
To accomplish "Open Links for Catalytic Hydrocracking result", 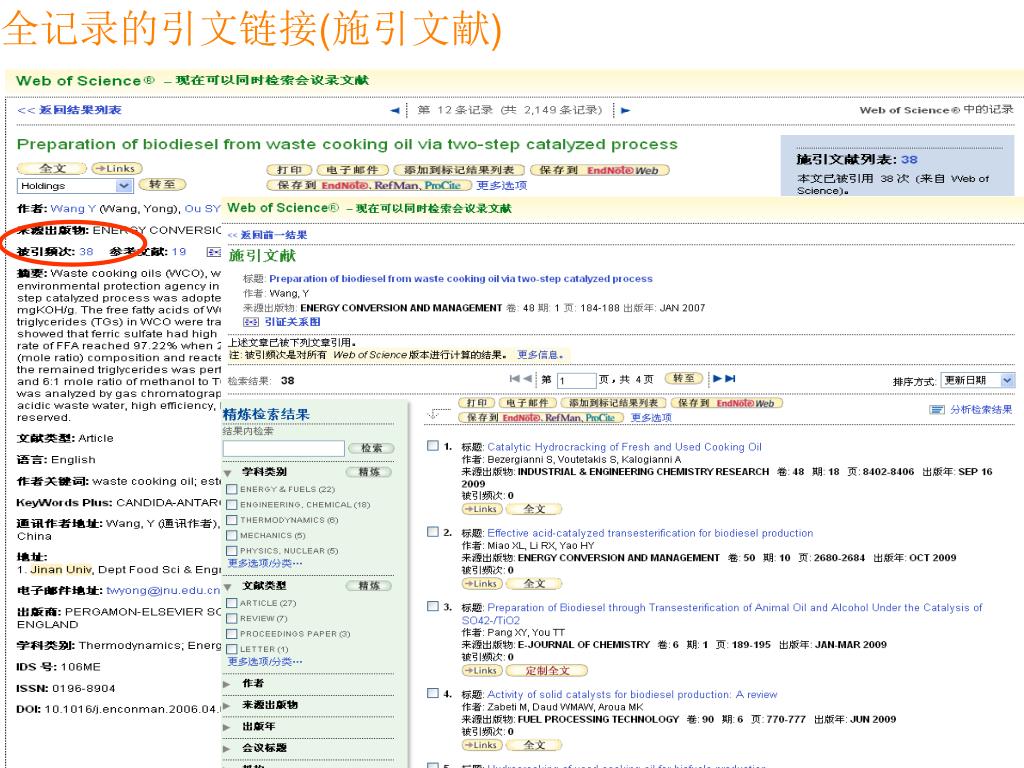I will pos(482,509).
